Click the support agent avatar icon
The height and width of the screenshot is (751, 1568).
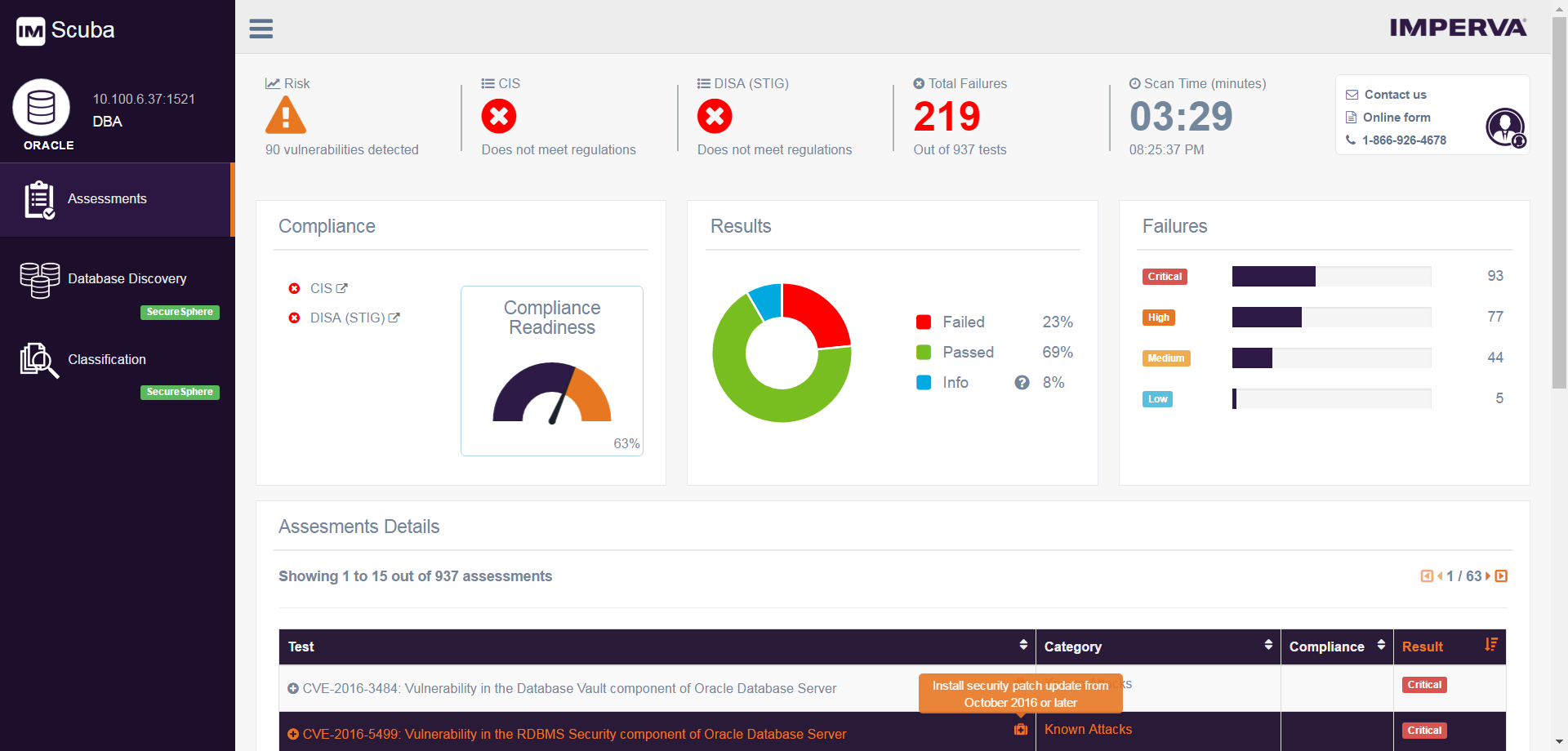(x=1505, y=127)
